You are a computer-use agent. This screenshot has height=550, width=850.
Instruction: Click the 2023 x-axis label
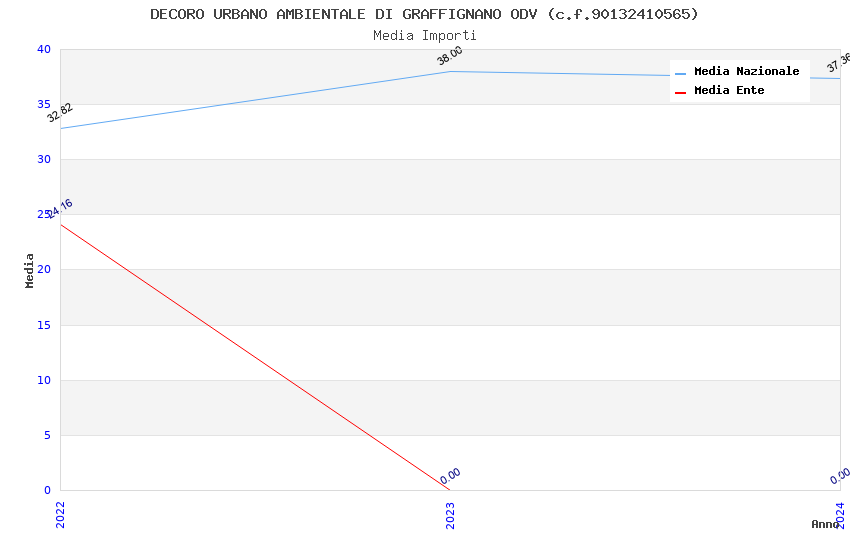click(450, 515)
